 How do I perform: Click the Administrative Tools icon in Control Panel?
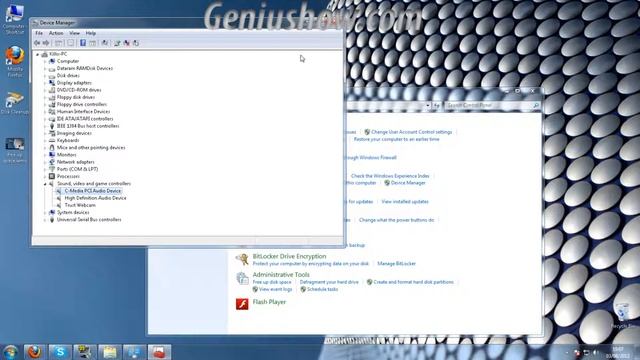click(x=242, y=278)
